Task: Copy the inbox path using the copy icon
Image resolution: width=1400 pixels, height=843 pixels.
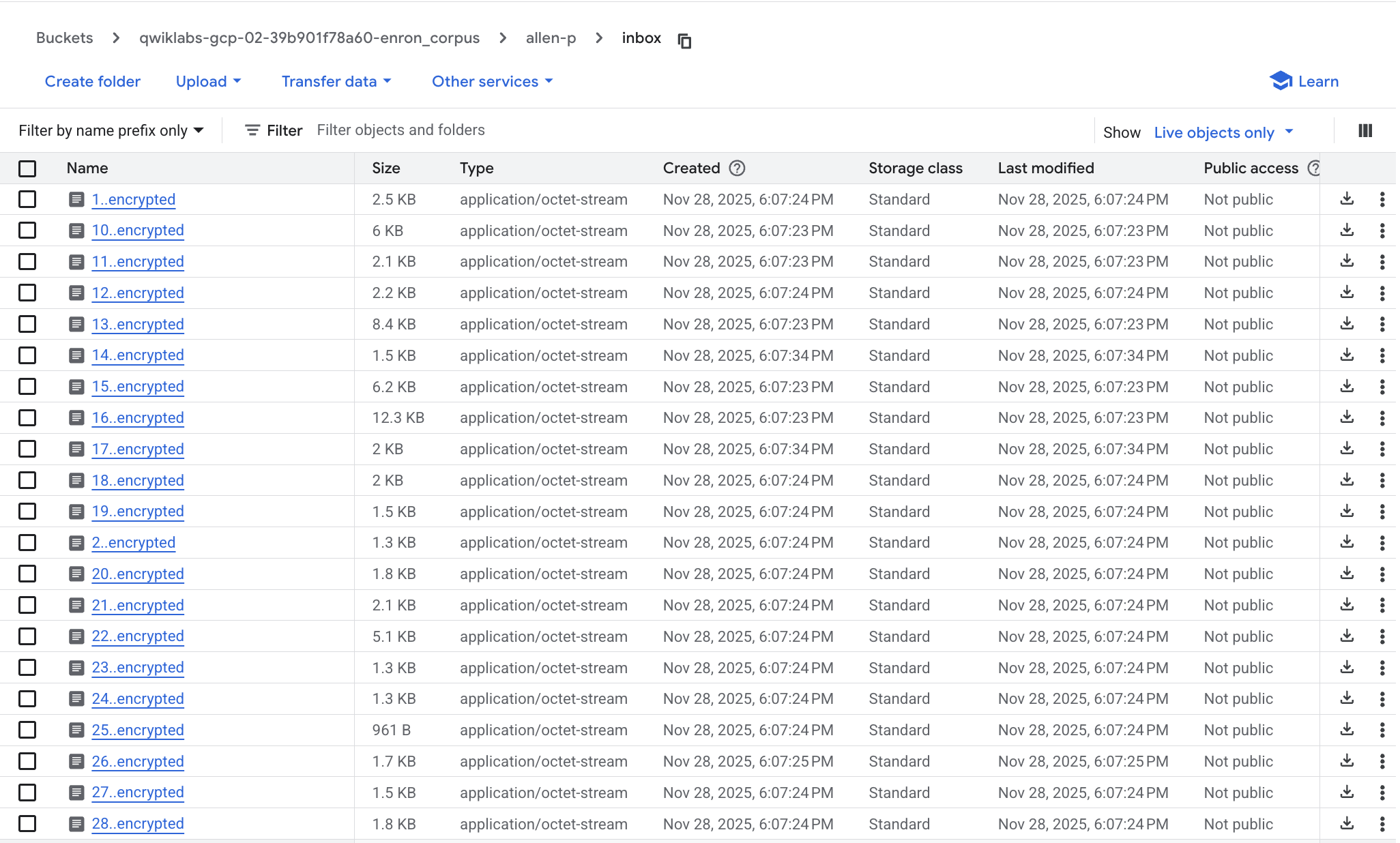Action: (684, 41)
